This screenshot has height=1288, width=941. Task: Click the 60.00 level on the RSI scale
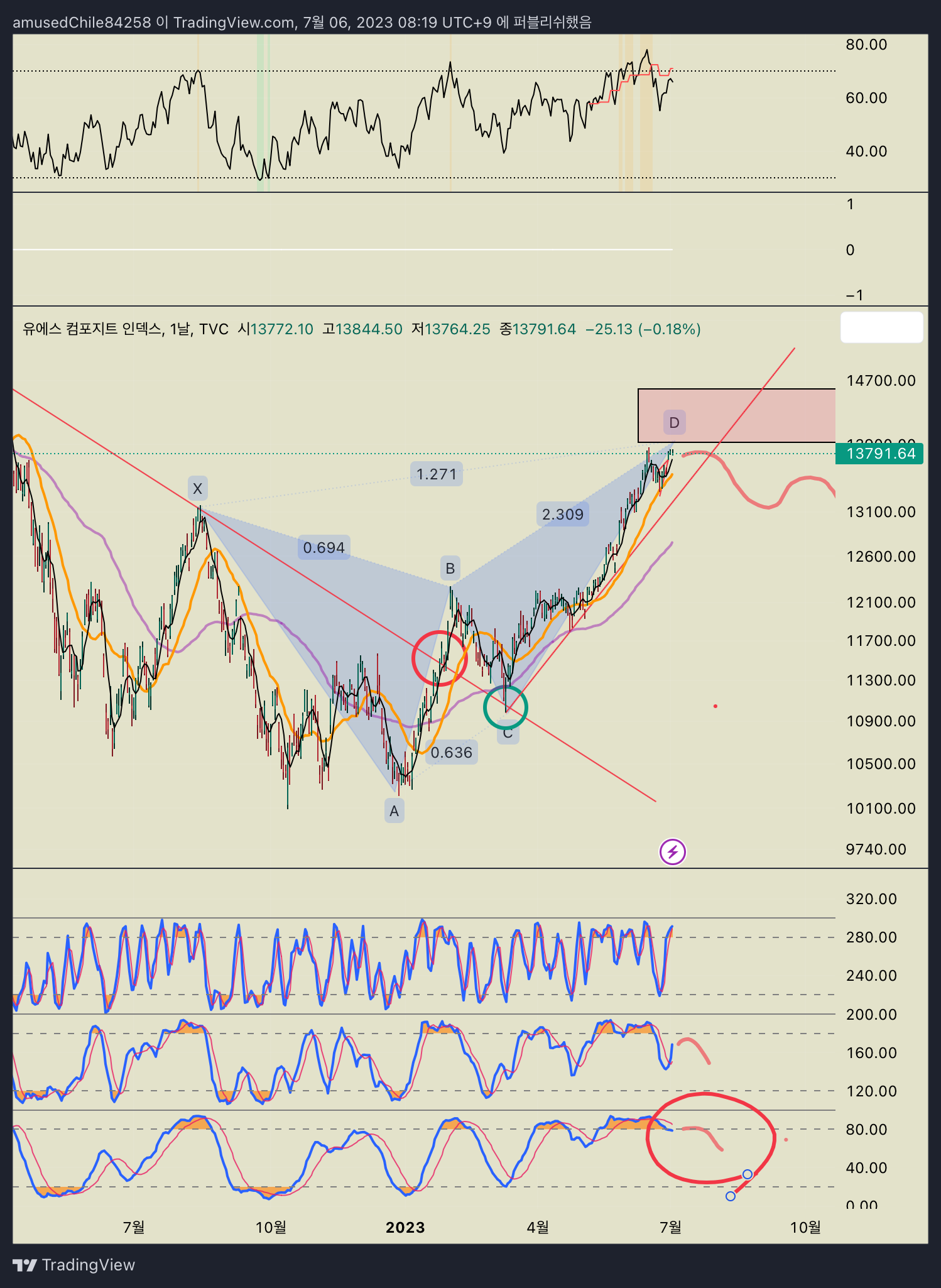866,98
